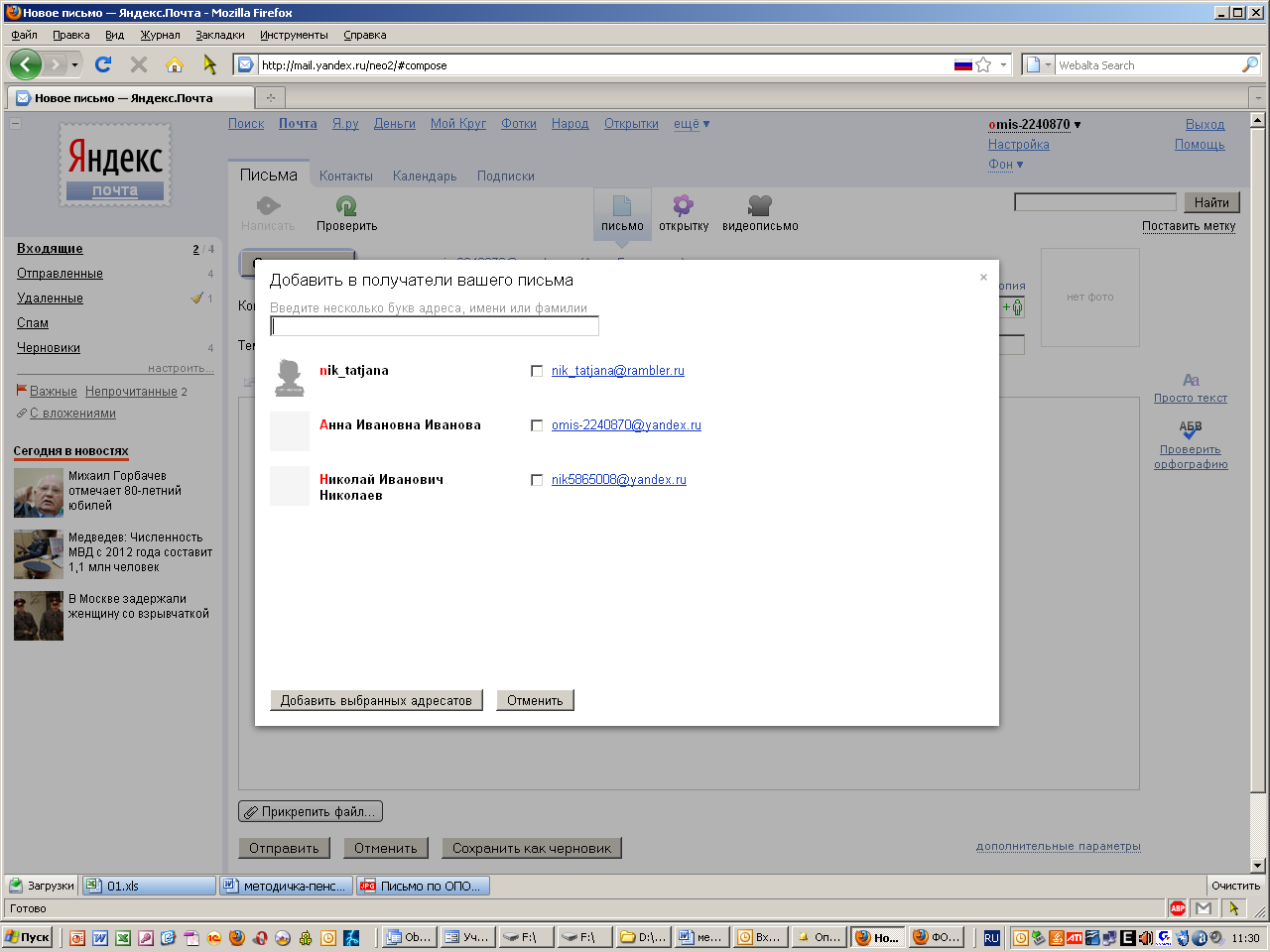Screen dimensions: 1270x952
Task: Click the Firefox forward arrow button
Action: 56,64
